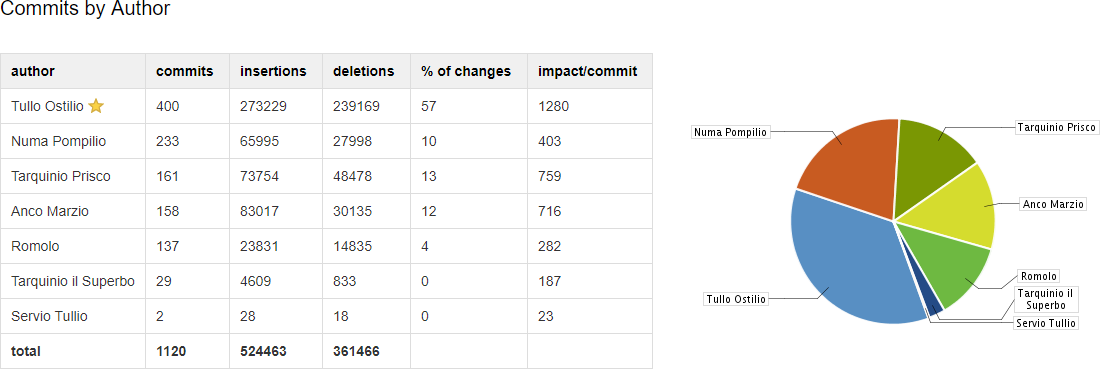Click the gold star next to Tullo Ostilio
The height and width of the screenshot is (369, 1100).
96,107
